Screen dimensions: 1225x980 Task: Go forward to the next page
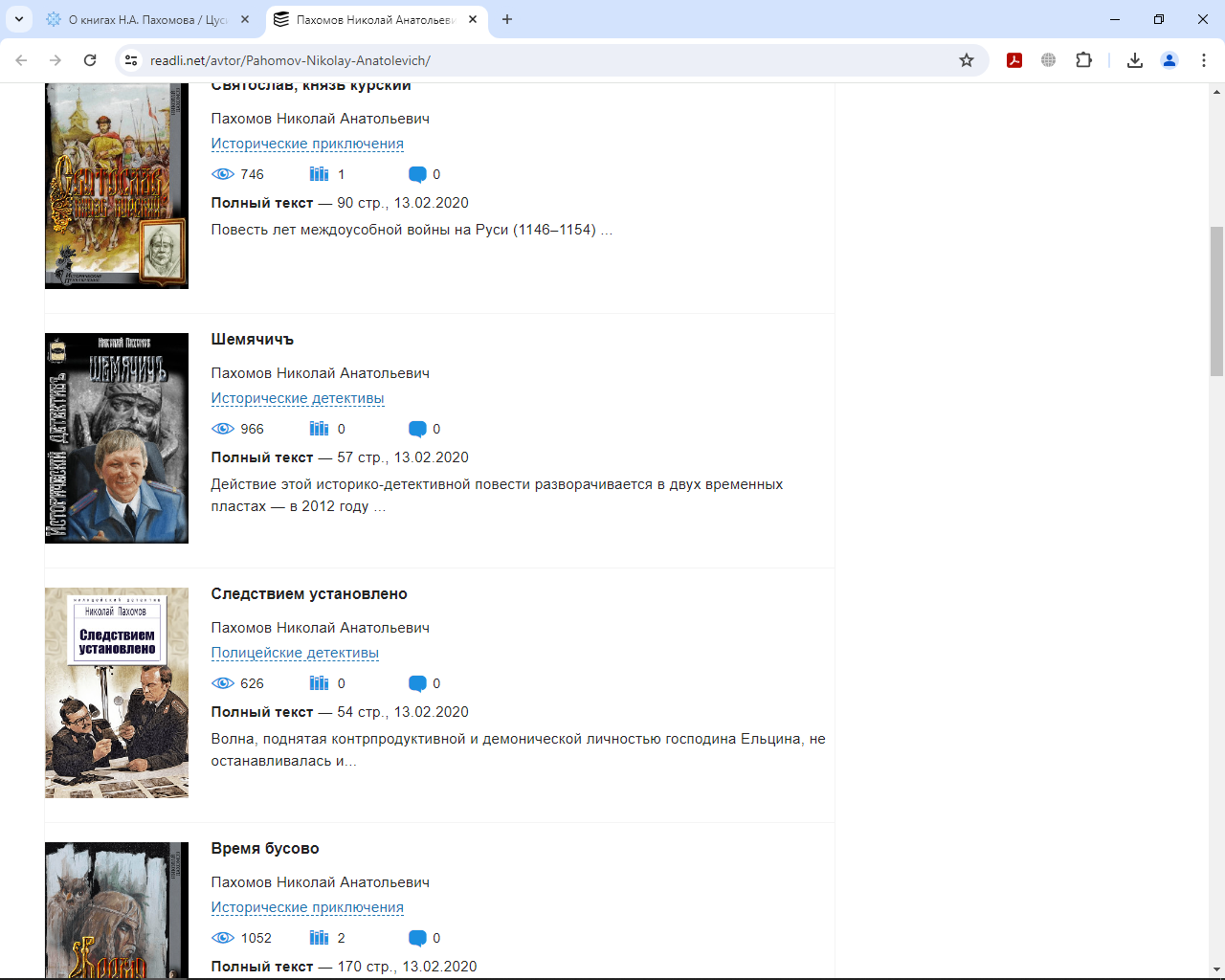point(56,60)
